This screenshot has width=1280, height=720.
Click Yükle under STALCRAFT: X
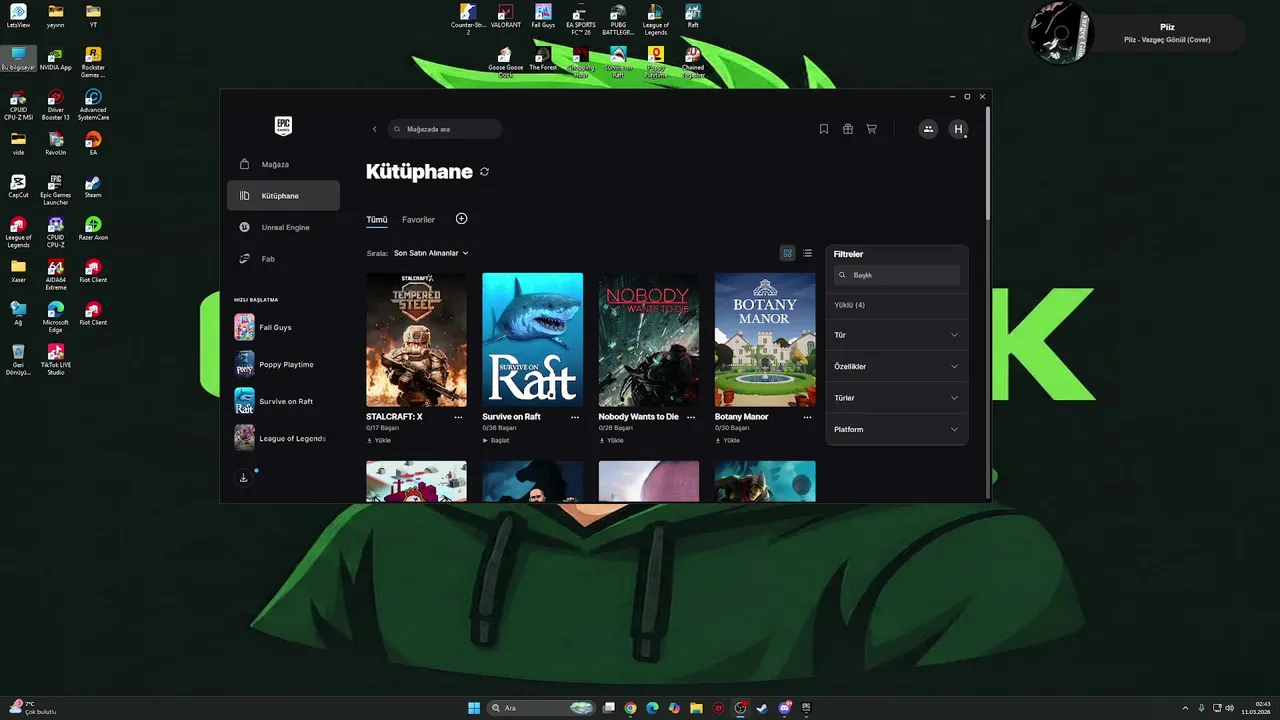[379, 440]
